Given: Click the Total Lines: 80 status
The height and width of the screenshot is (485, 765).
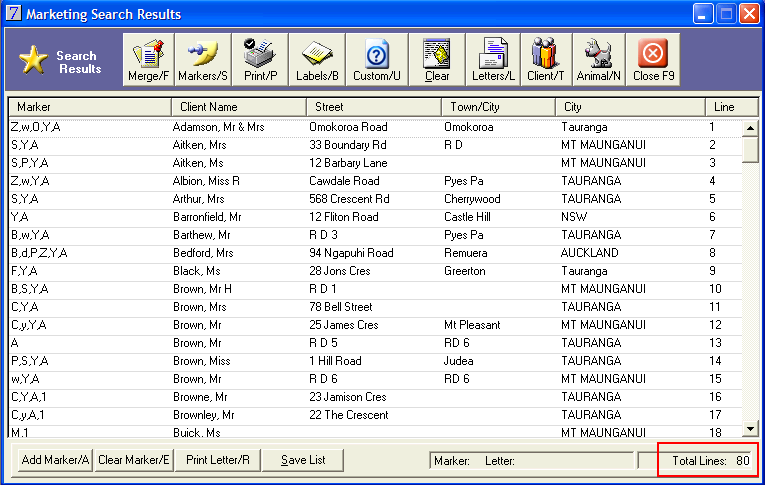Looking at the screenshot, I should point(710,461).
